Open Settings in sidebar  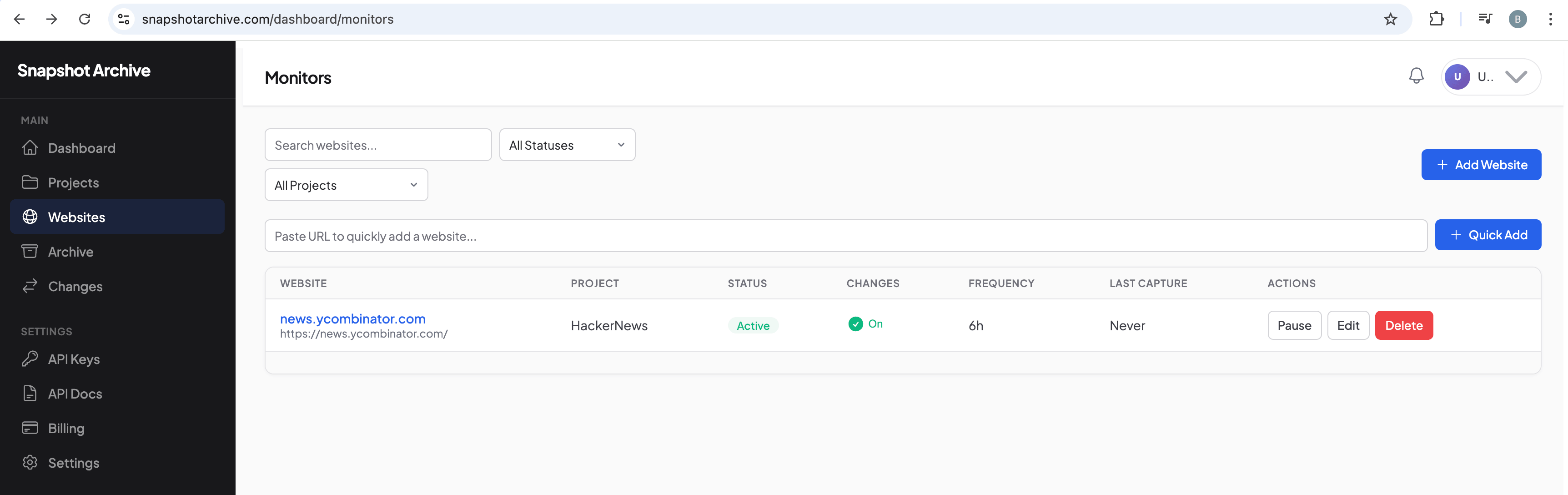click(117, 463)
